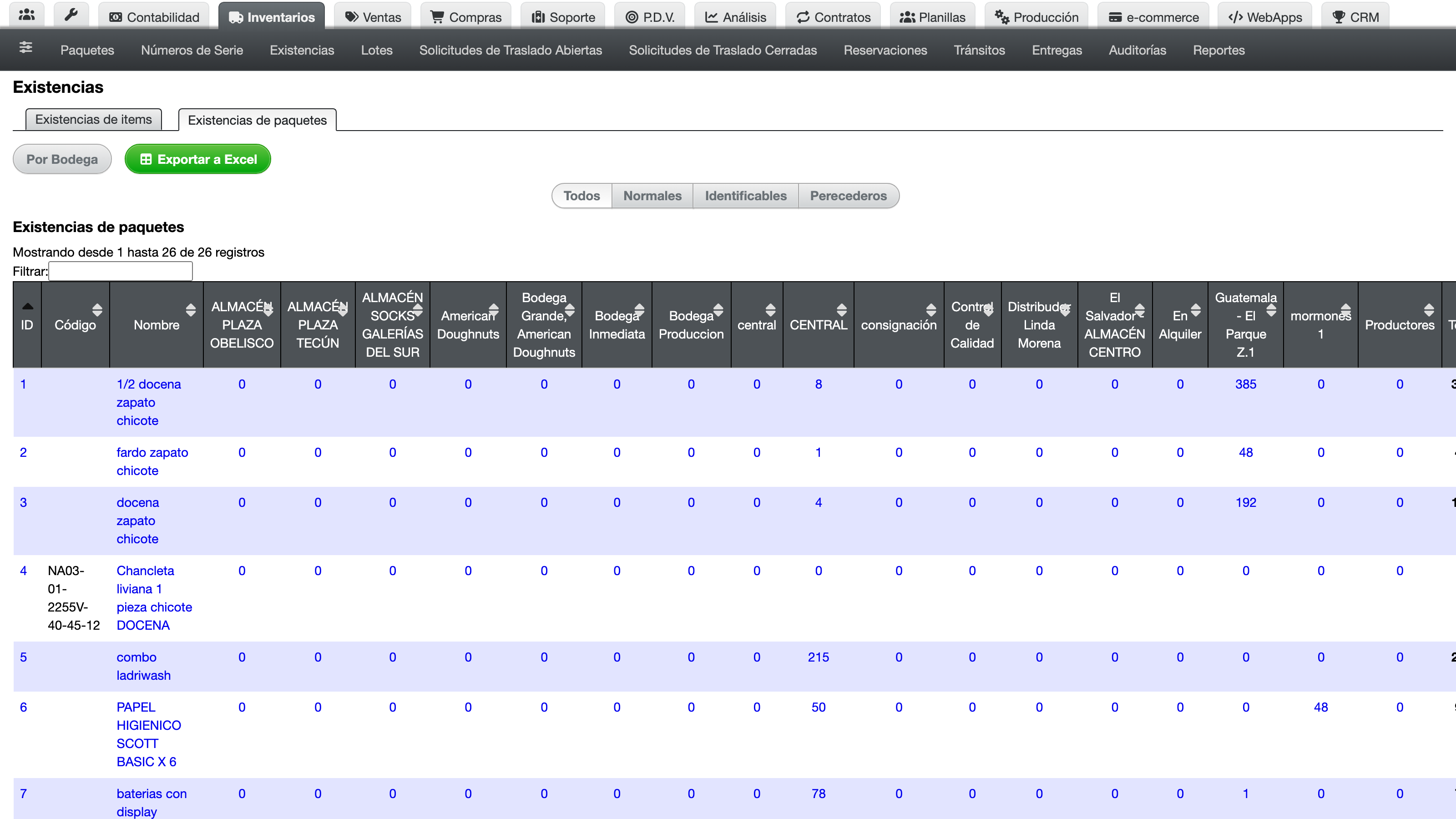
Task: Click Exportar a Excel button
Action: coord(198,159)
